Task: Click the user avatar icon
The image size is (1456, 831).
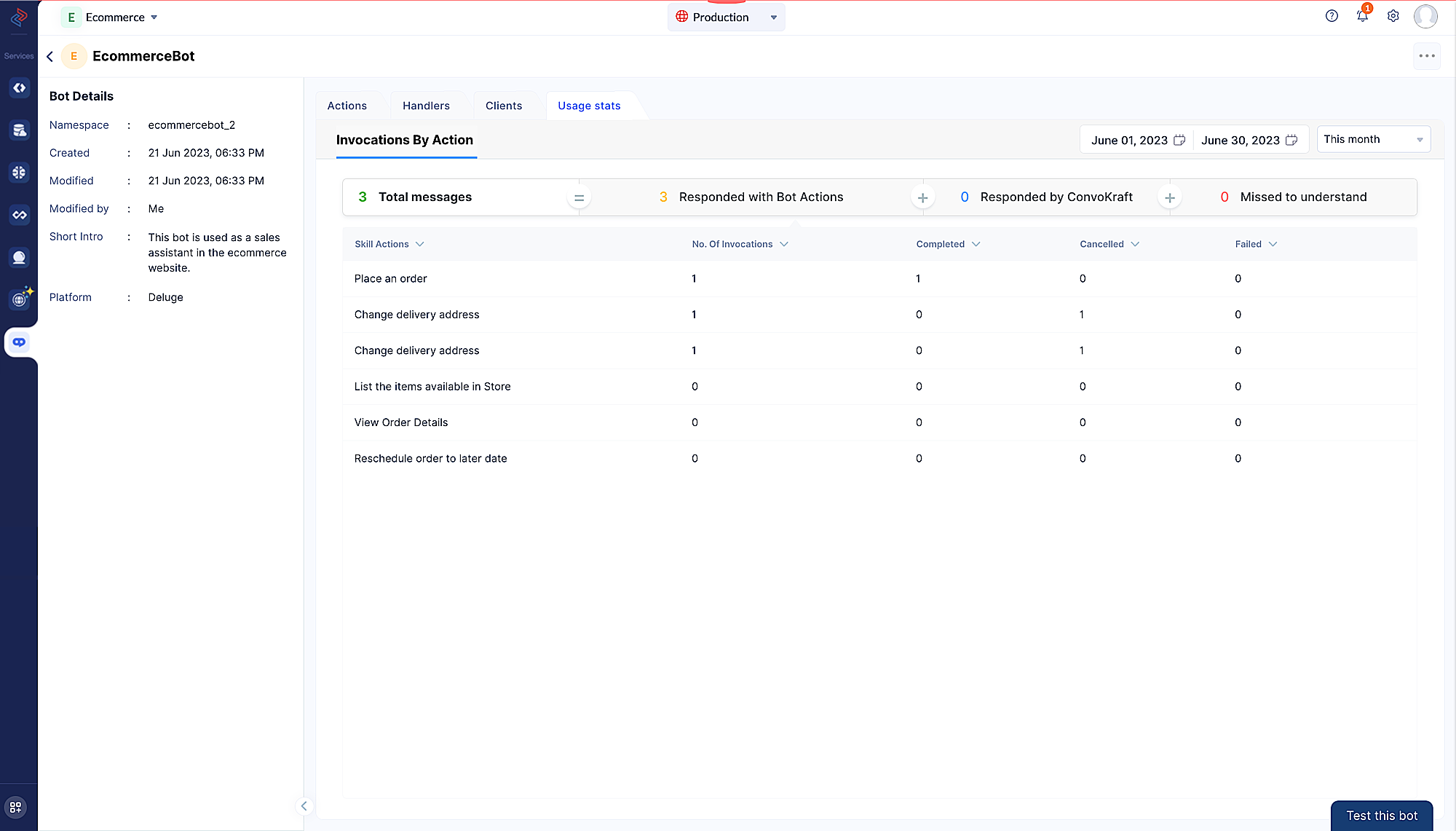Action: 1426,17
